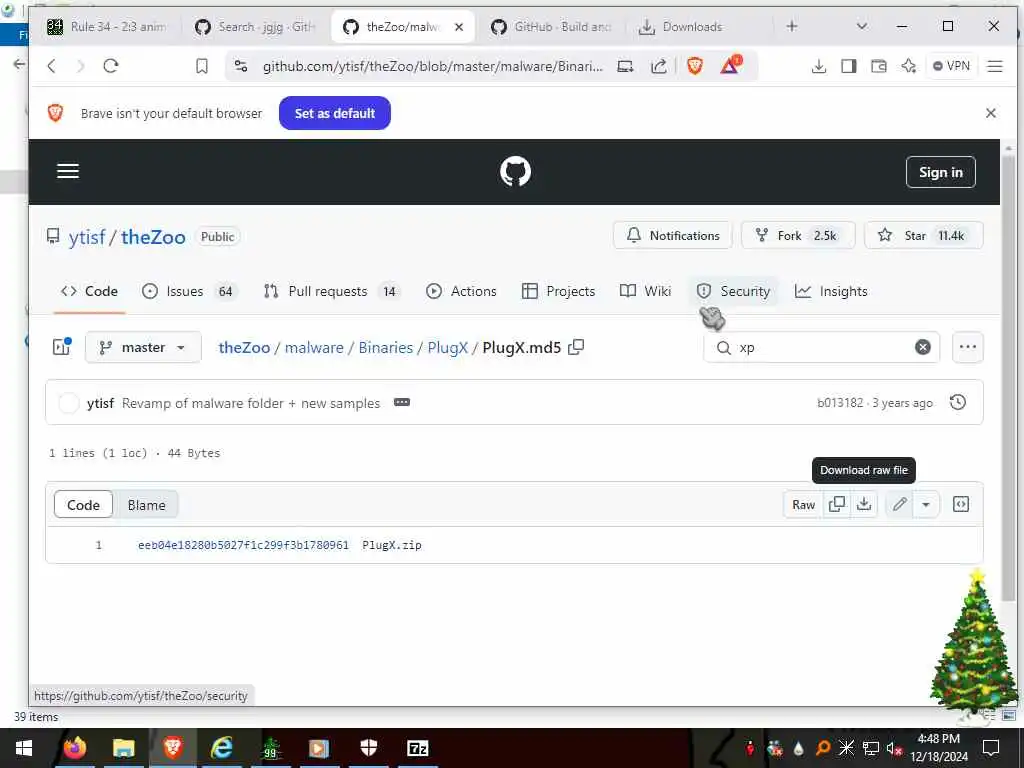
Task: Open edit options dropdown arrow
Action: point(926,504)
